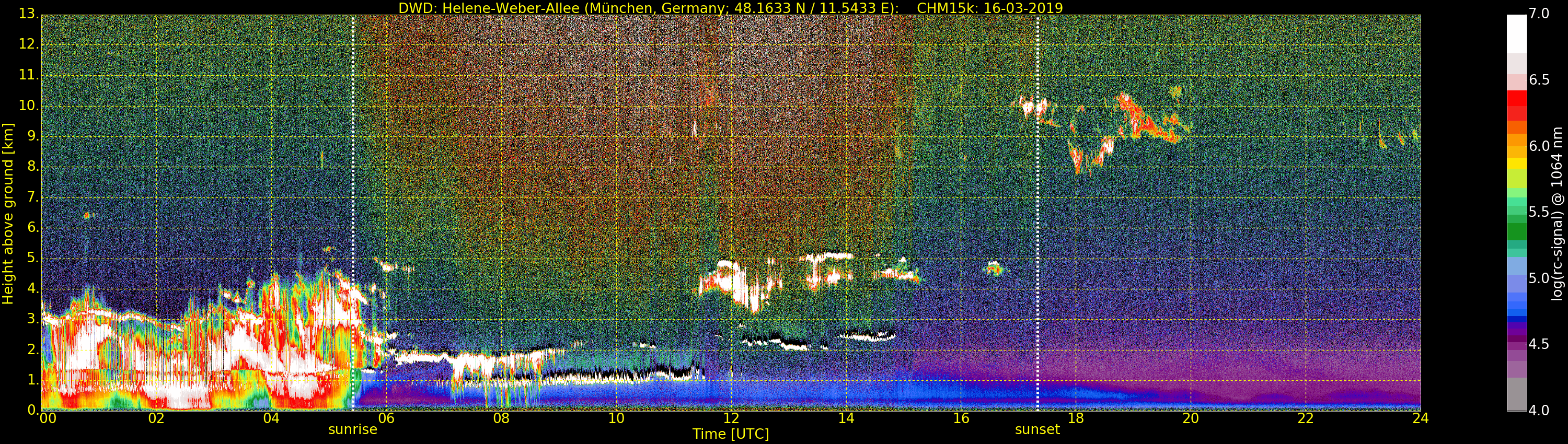Click the white top segment of the colorbar
1568x444 pixels.
1516,34
